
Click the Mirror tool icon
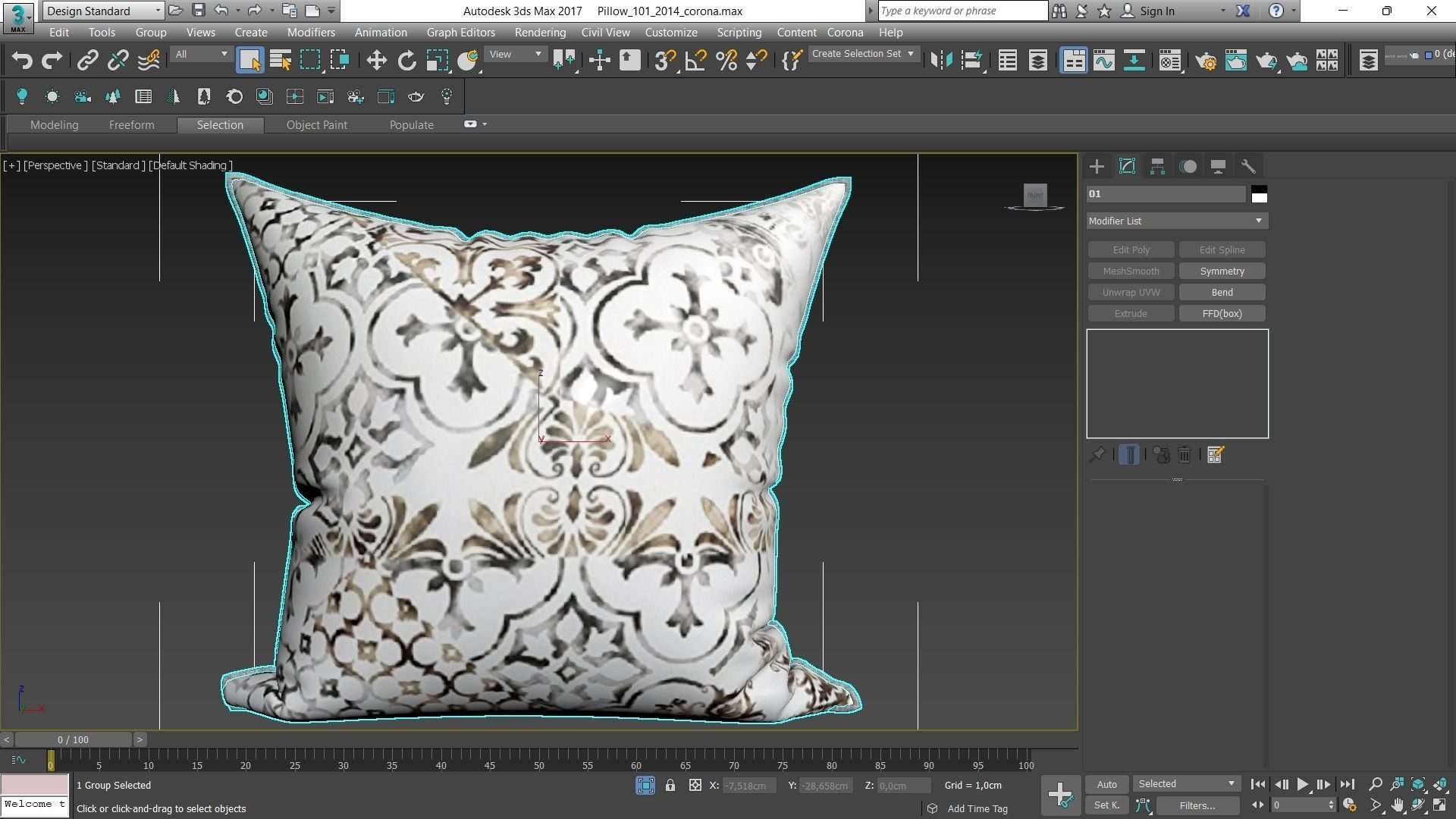[941, 61]
